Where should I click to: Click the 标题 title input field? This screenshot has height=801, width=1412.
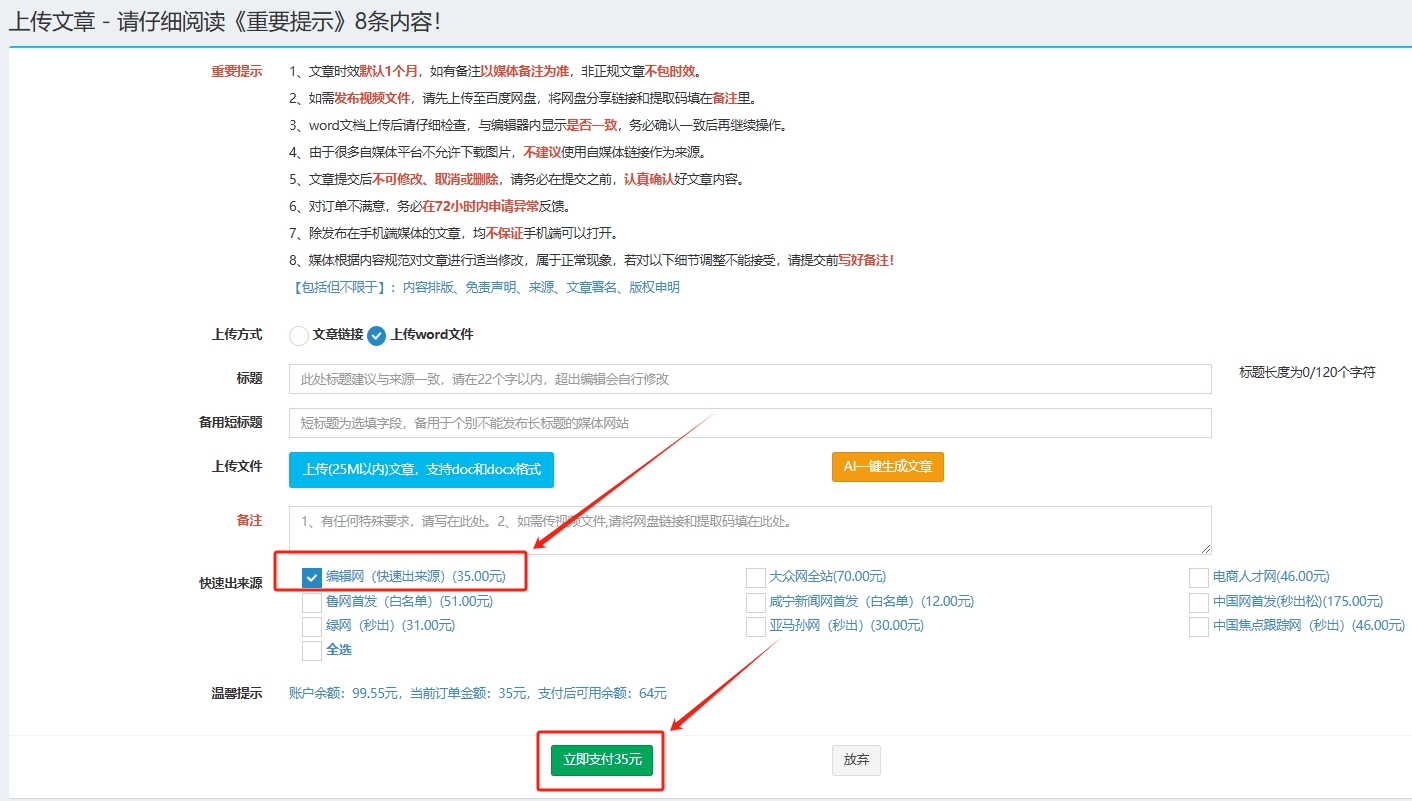point(749,379)
